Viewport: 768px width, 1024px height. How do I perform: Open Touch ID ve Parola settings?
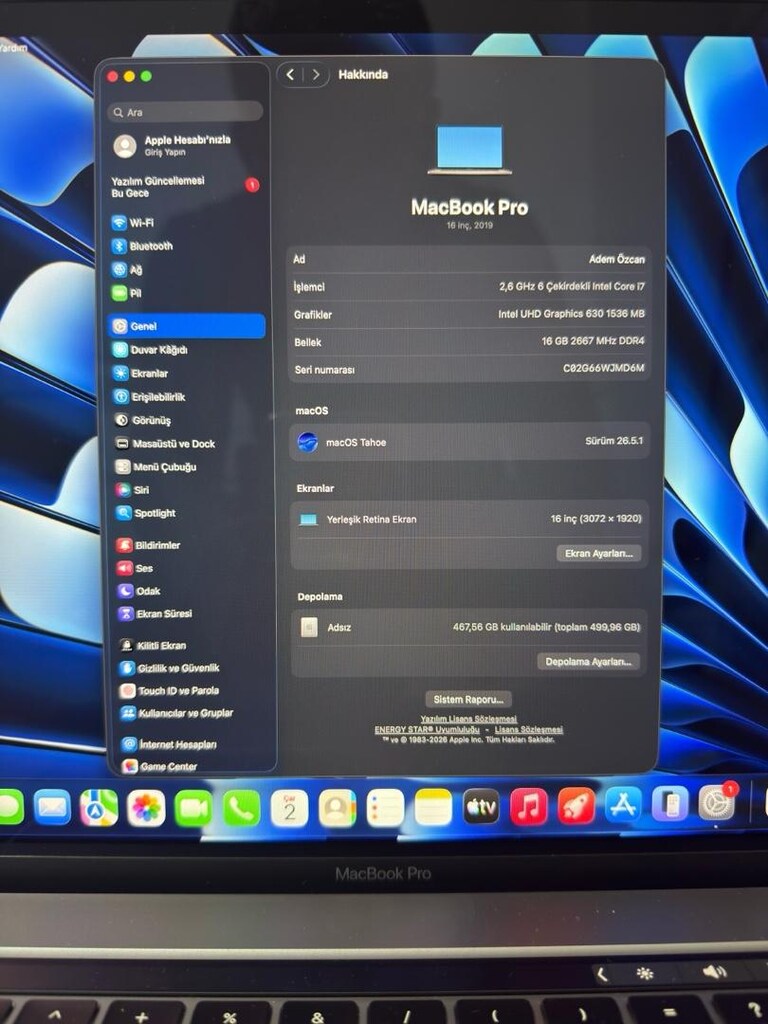tap(170, 690)
